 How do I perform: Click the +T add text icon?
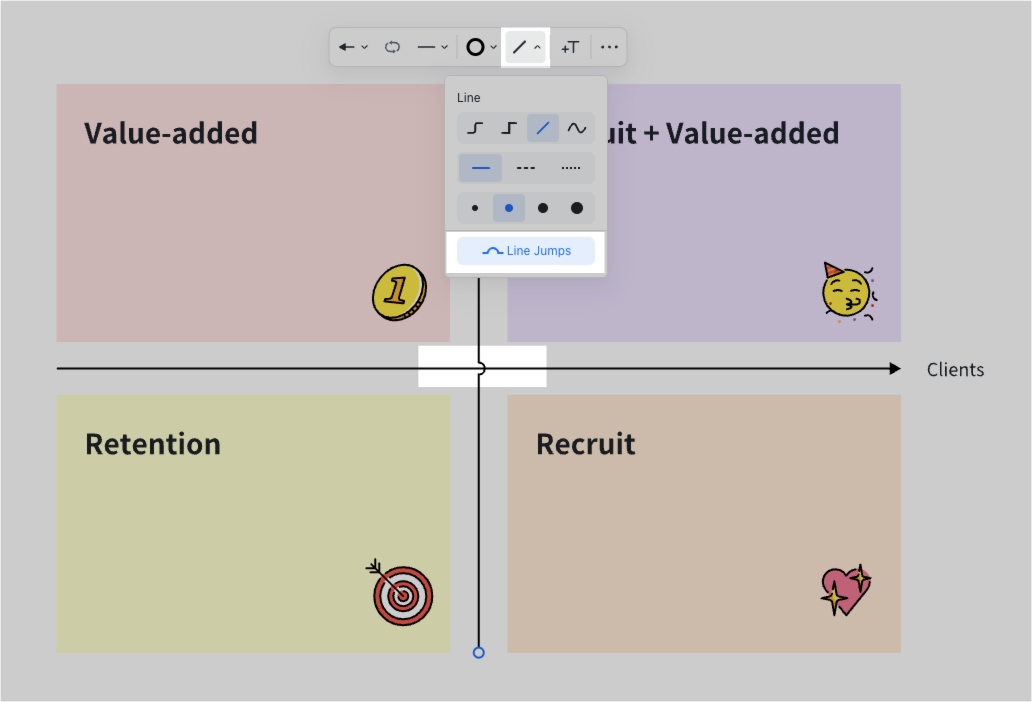point(570,46)
